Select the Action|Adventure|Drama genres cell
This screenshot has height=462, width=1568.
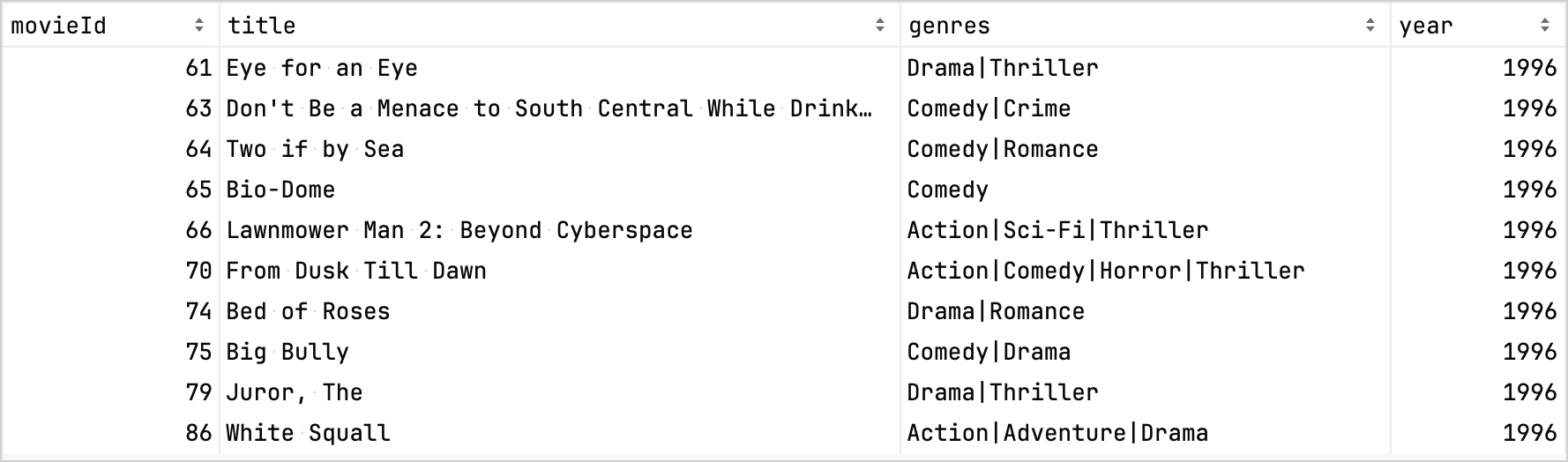coord(1057,433)
